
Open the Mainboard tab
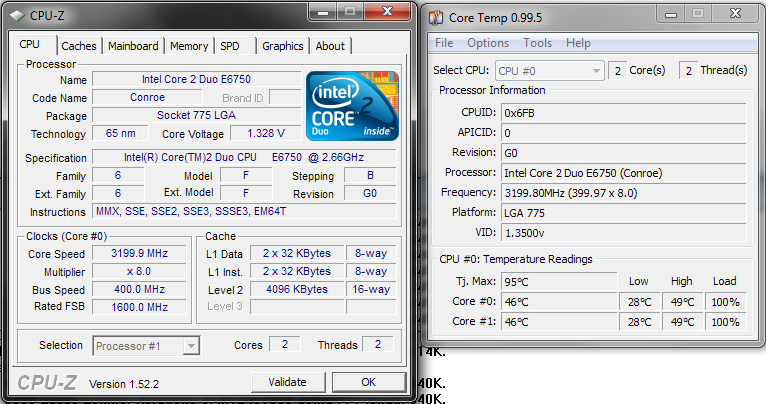(x=133, y=46)
